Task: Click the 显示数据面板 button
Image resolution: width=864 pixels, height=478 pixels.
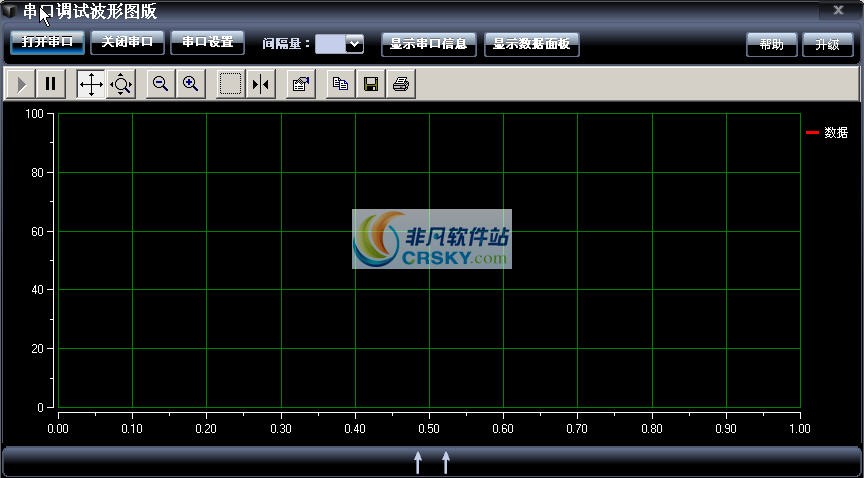Action: (x=532, y=44)
